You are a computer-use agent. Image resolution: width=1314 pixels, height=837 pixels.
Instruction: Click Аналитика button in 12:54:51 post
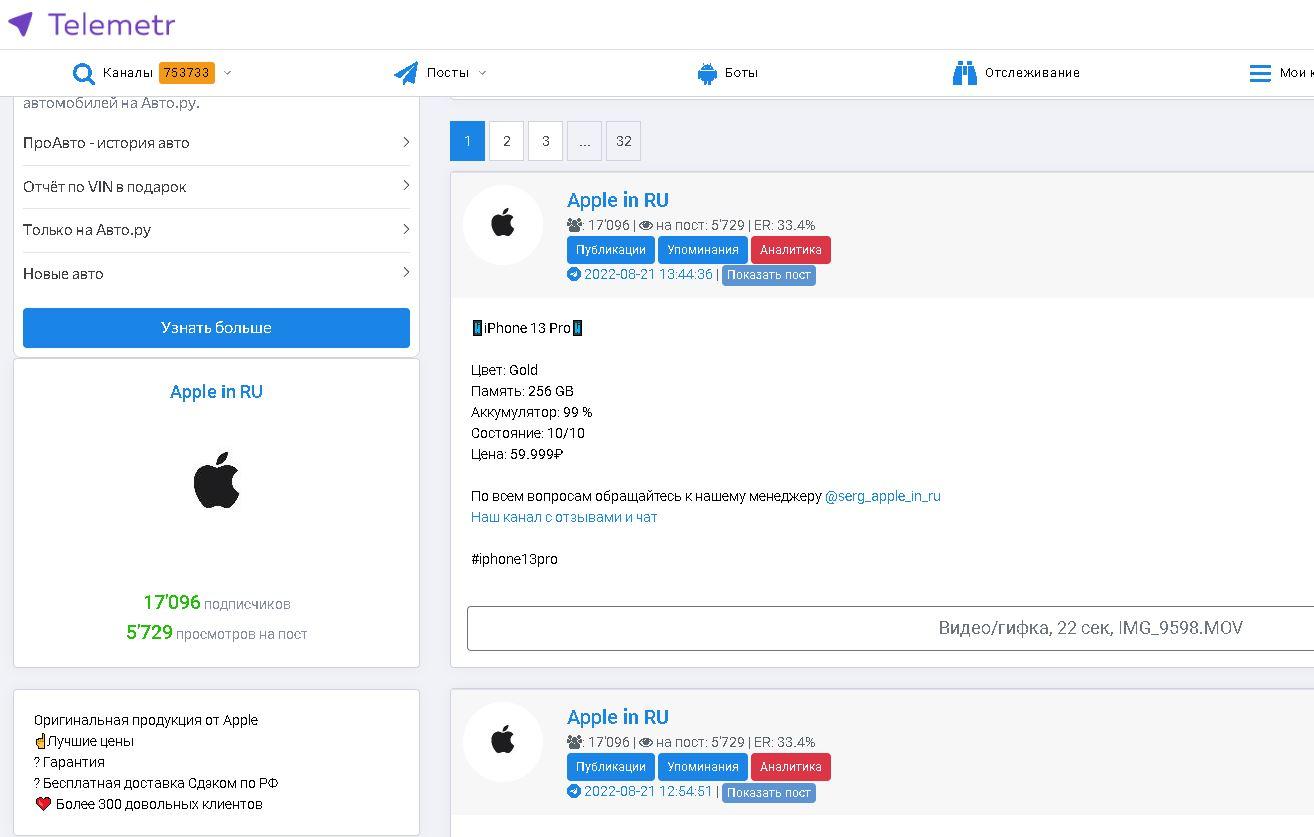tap(791, 767)
